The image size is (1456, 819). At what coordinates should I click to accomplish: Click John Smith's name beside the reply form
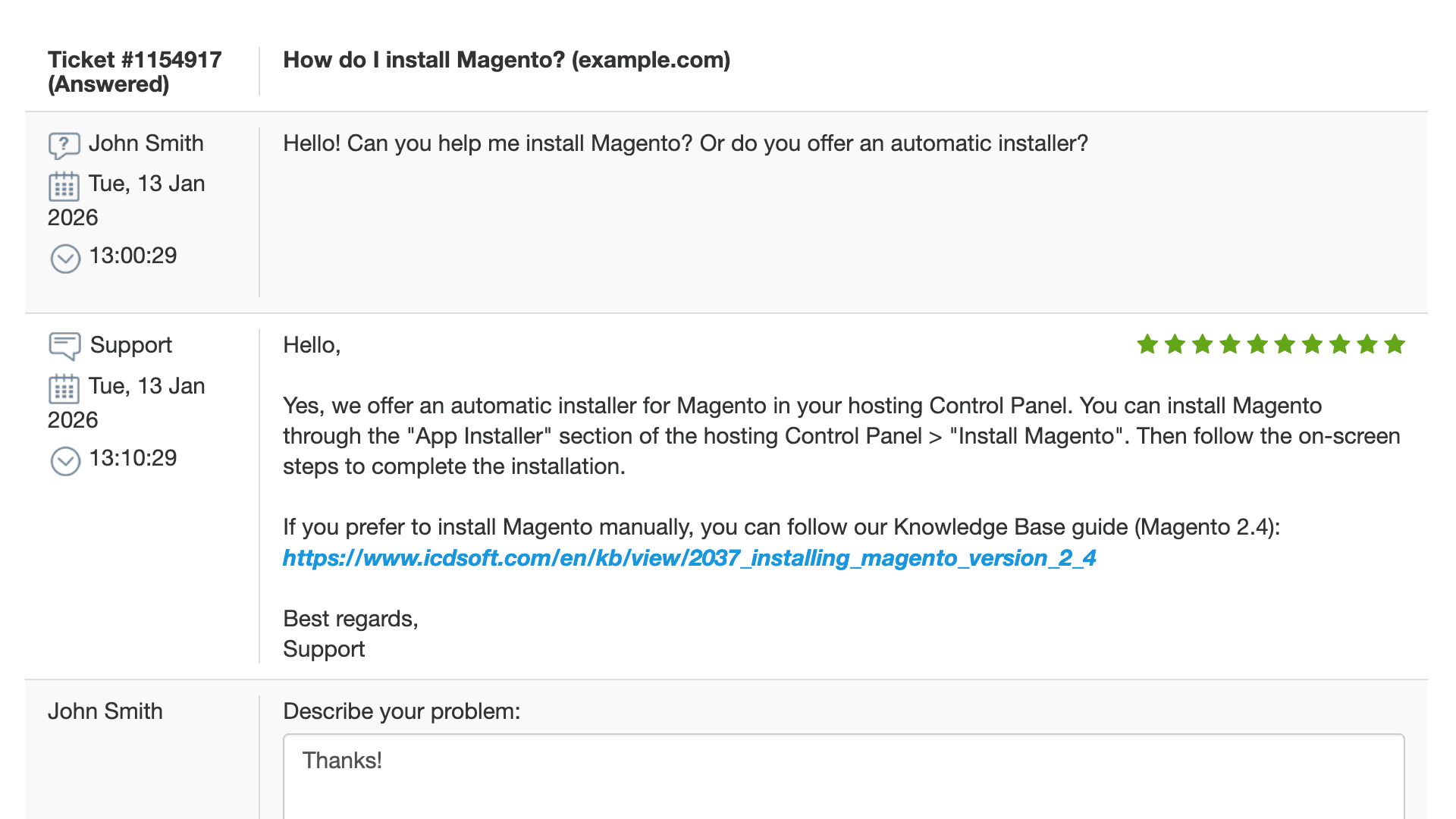105,711
